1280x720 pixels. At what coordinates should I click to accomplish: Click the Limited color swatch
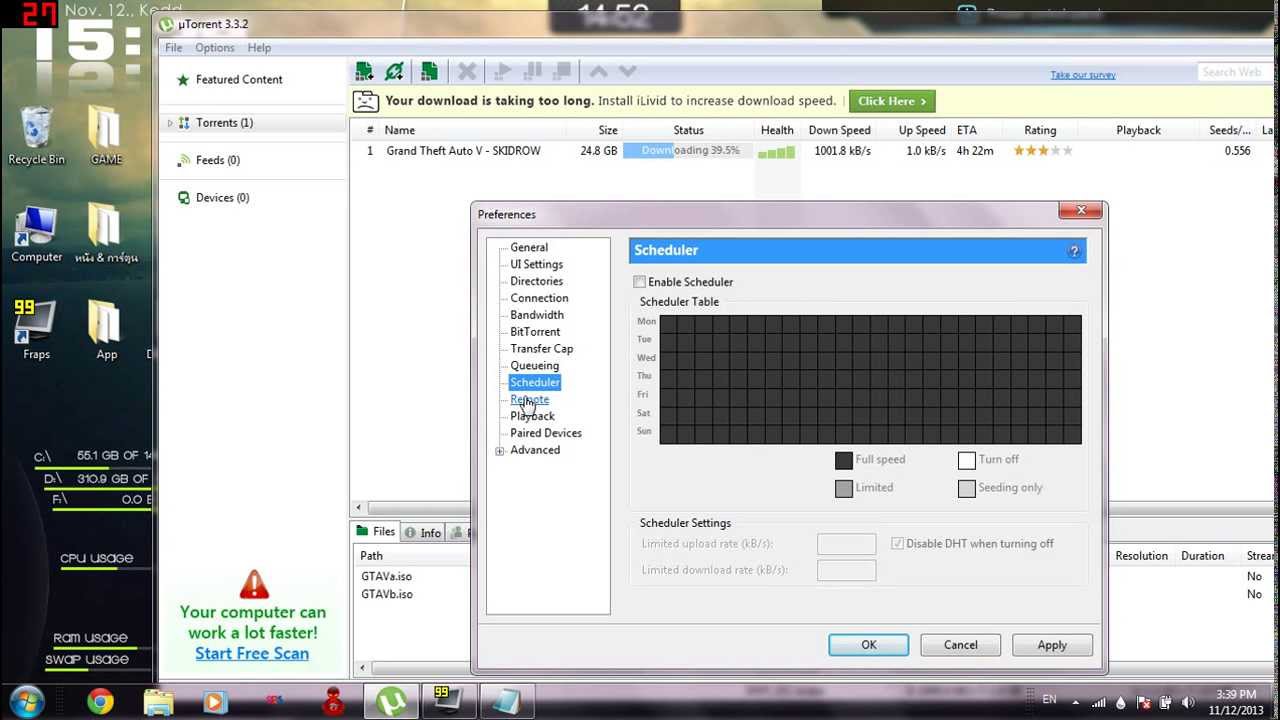pos(844,488)
